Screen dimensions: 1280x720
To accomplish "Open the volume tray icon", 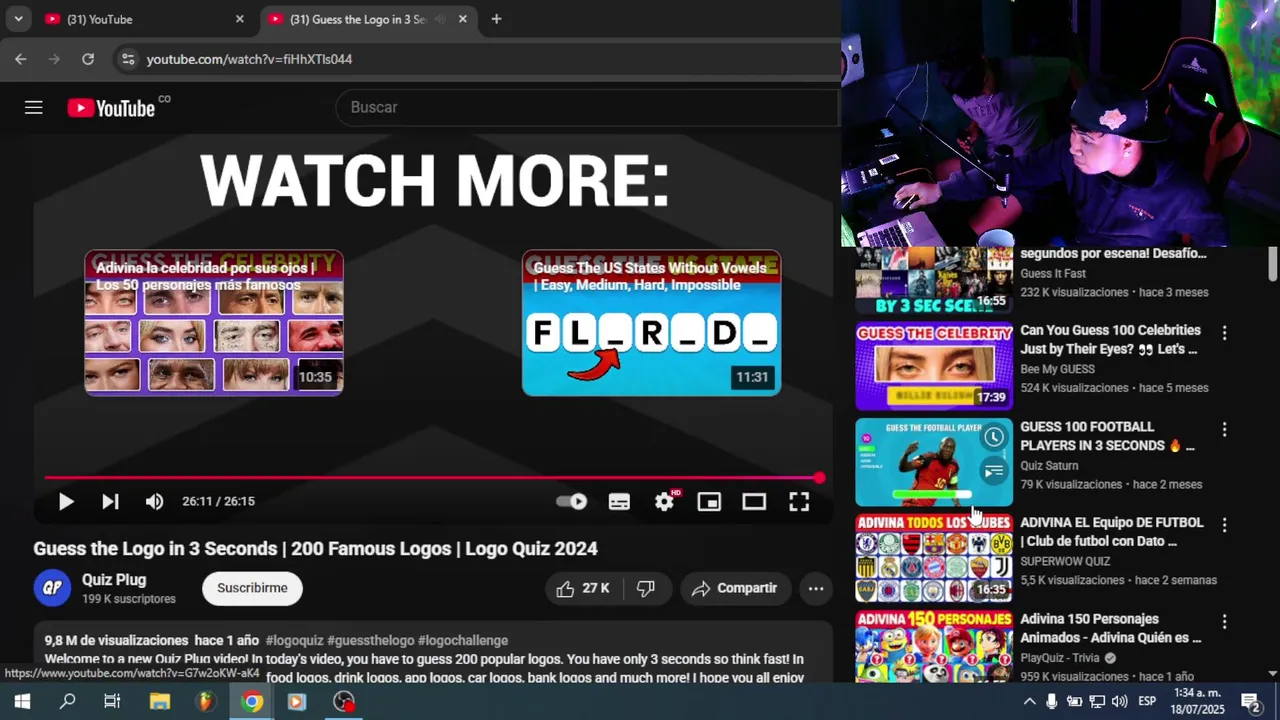I will (x=1119, y=701).
